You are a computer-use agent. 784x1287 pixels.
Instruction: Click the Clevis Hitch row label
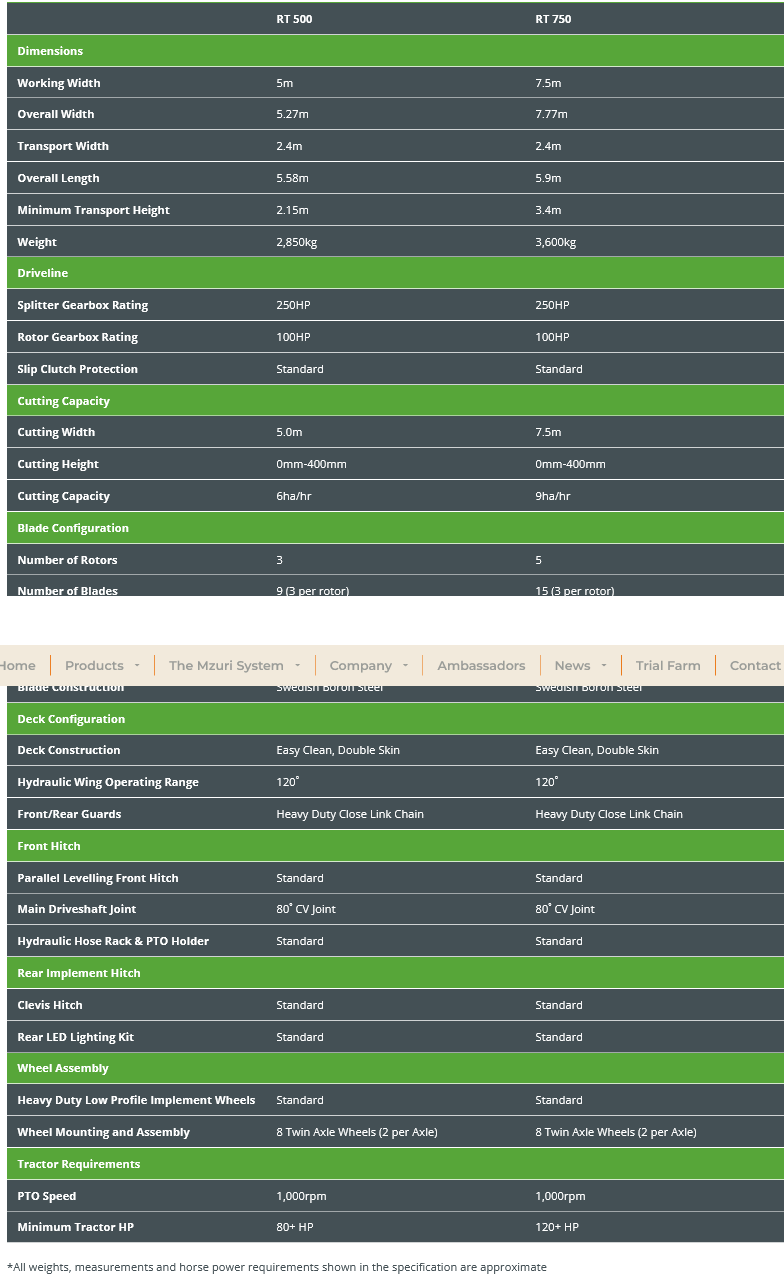point(50,1005)
